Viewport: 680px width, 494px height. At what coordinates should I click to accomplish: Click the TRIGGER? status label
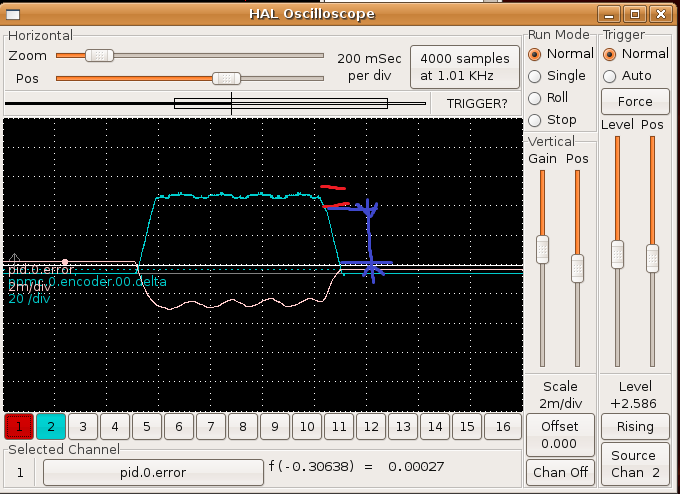pos(477,104)
